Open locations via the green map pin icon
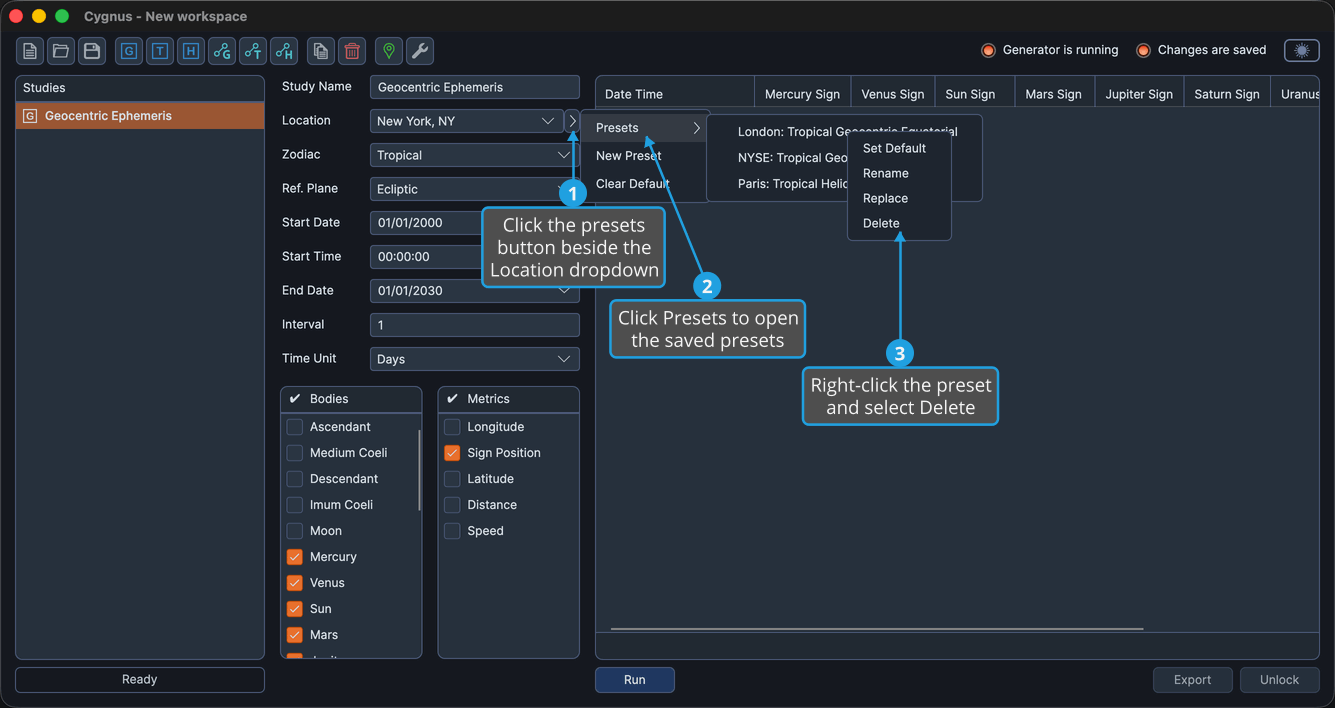1335x708 pixels. click(389, 51)
